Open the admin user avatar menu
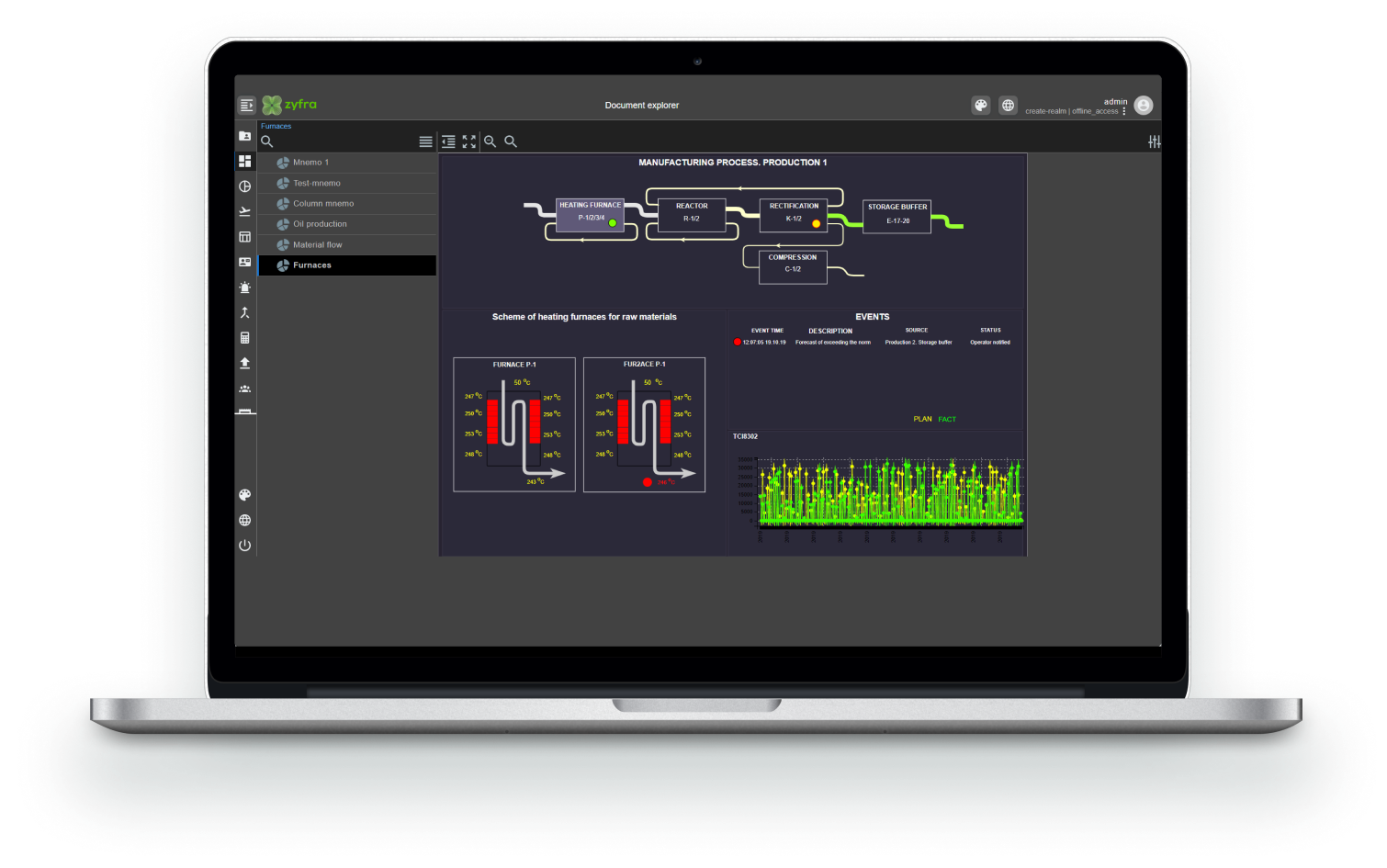 click(x=1144, y=106)
